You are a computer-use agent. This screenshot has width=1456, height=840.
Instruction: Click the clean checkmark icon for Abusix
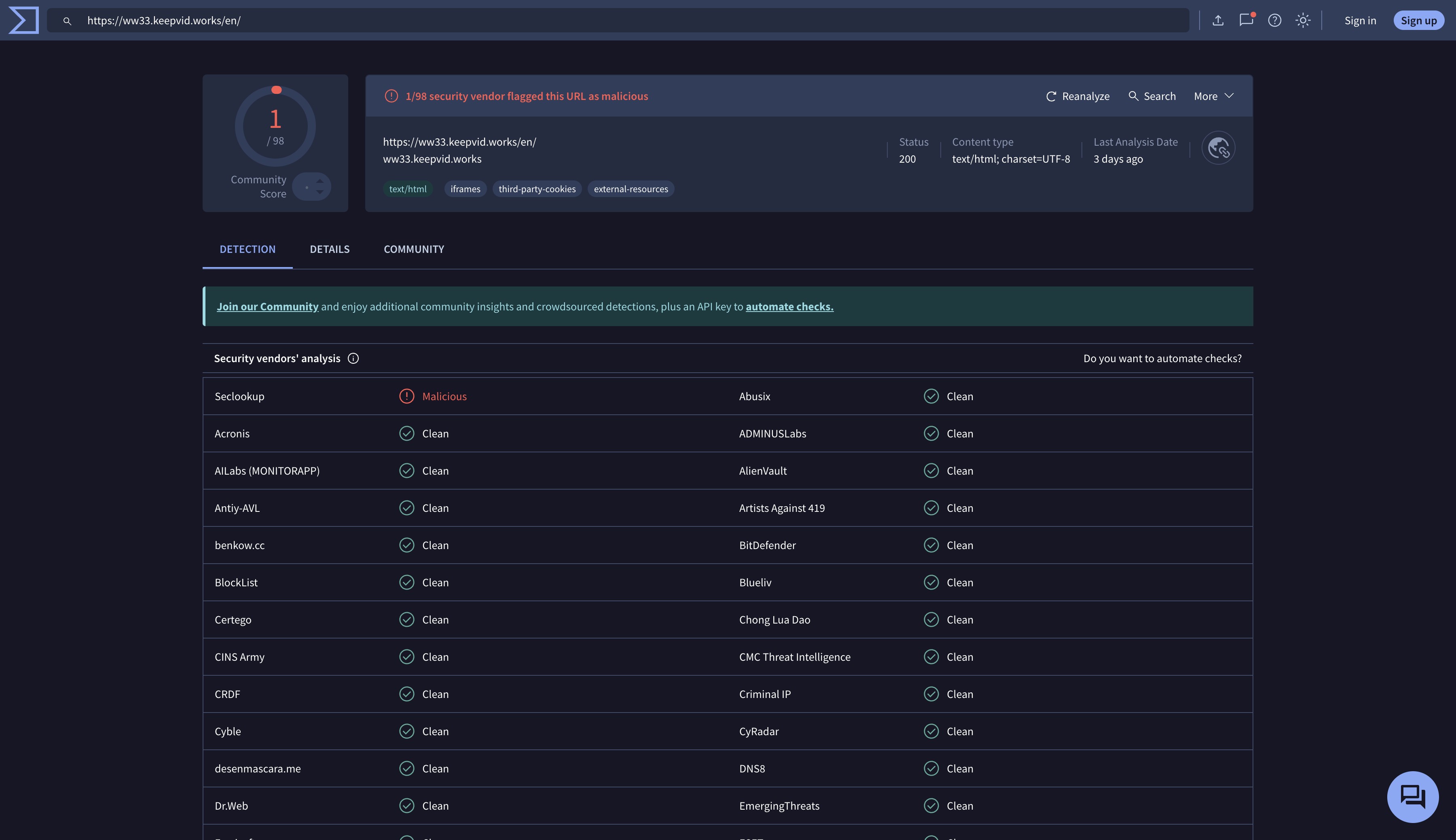931,397
